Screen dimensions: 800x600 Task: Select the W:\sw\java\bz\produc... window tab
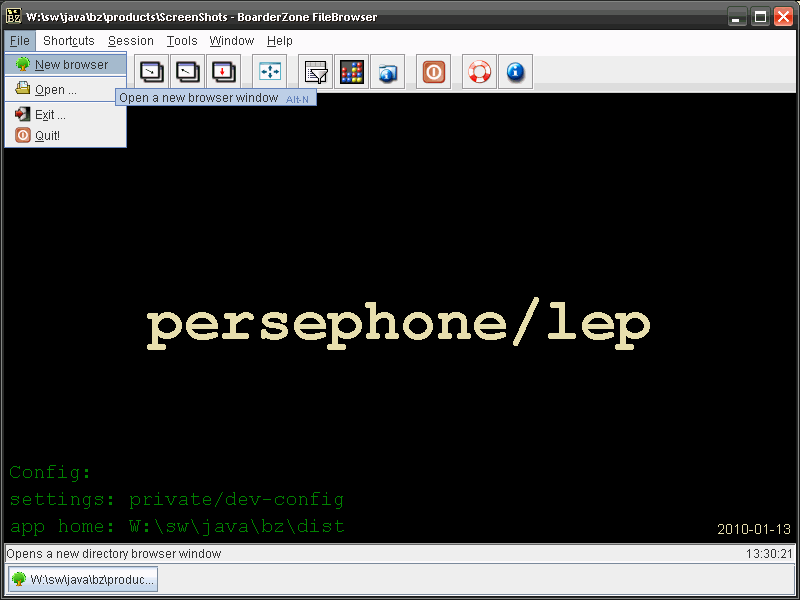(83, 580)
